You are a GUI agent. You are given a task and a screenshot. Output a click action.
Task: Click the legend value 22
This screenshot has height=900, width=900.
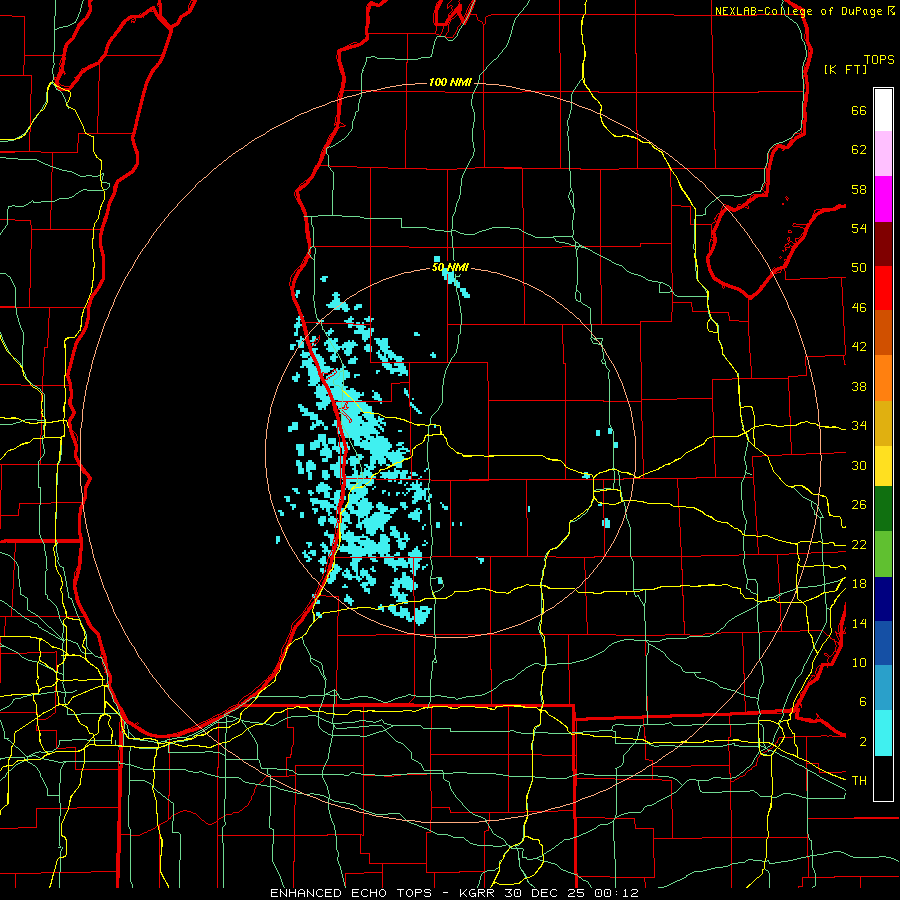859,545
